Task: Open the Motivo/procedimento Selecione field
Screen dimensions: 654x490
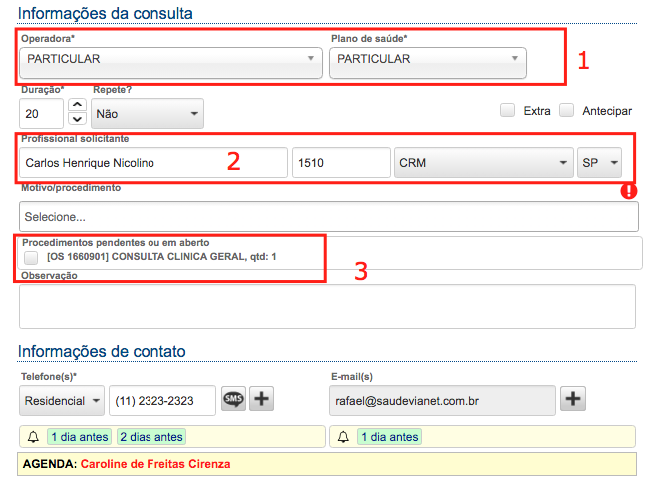Action: (329, 217)
